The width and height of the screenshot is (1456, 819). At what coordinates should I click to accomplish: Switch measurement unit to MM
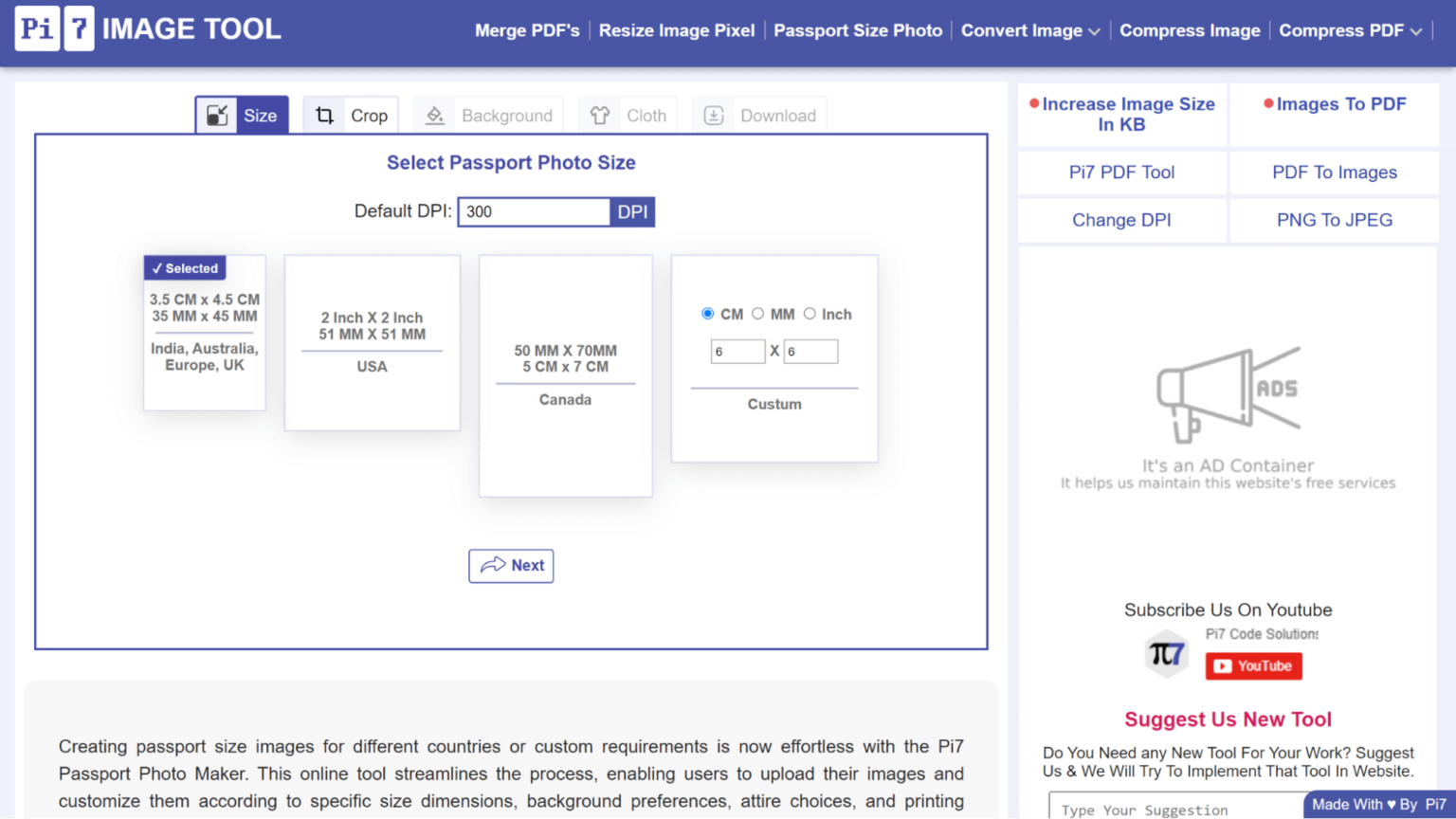[x=758, y=313]
